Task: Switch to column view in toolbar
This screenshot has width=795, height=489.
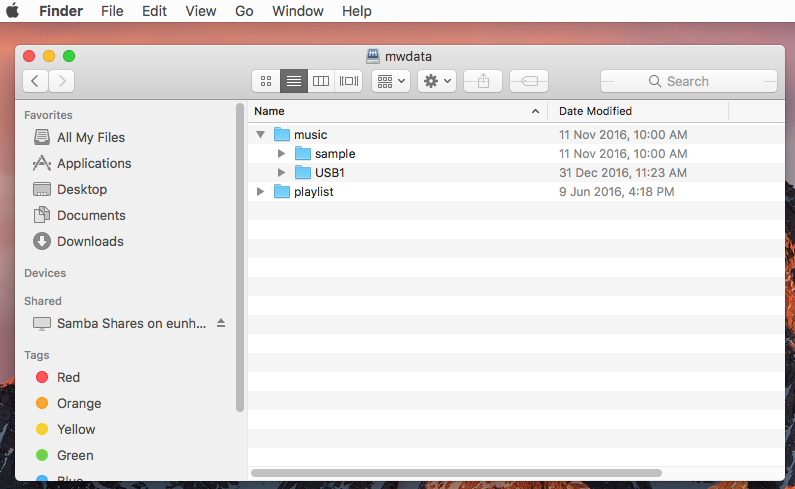Action: 321,81
